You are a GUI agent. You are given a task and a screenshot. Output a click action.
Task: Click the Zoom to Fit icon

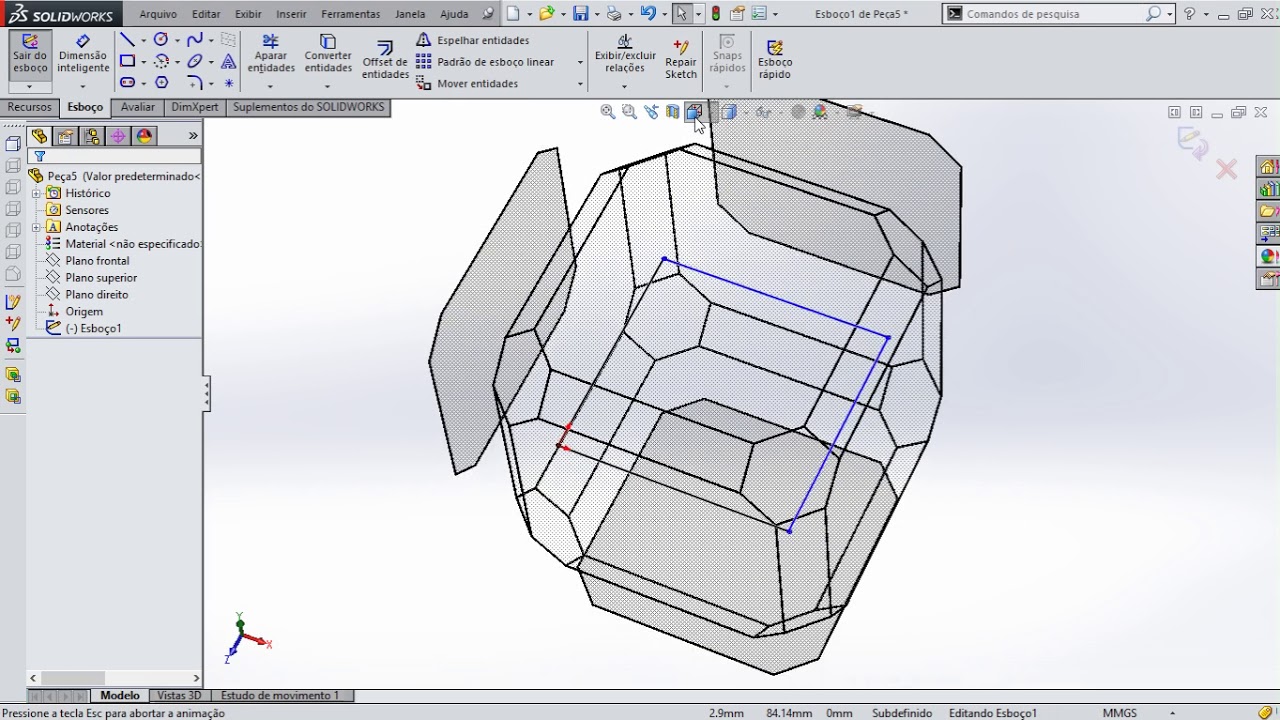[x=607, y=112]
